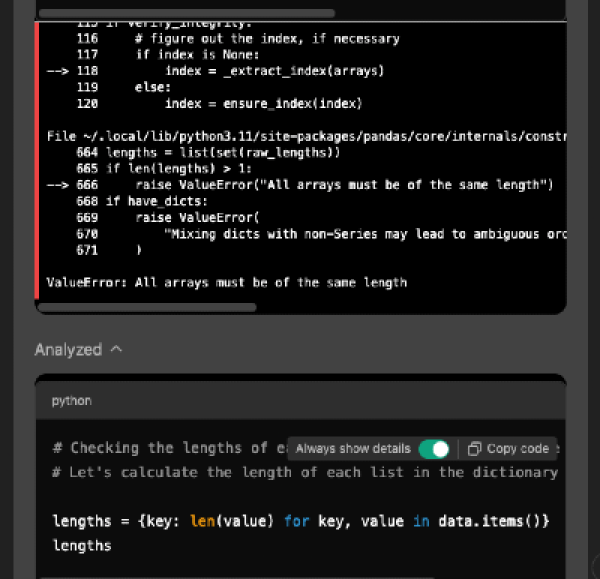Click the 'Always show details' label text
The image size is (600, 579).
[x=353, y=448]
